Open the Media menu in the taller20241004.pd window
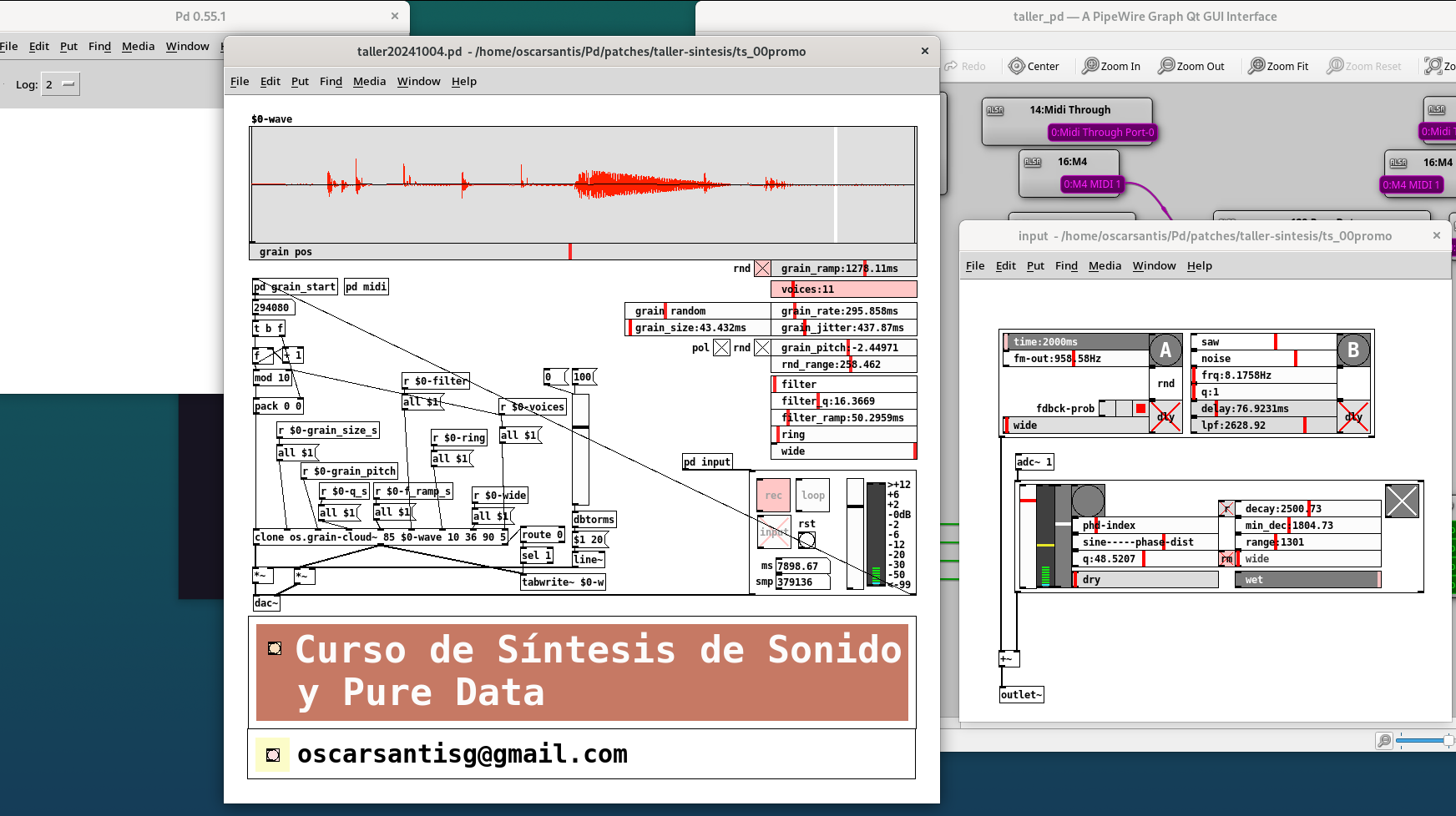1456x816 pixels. 369,81
